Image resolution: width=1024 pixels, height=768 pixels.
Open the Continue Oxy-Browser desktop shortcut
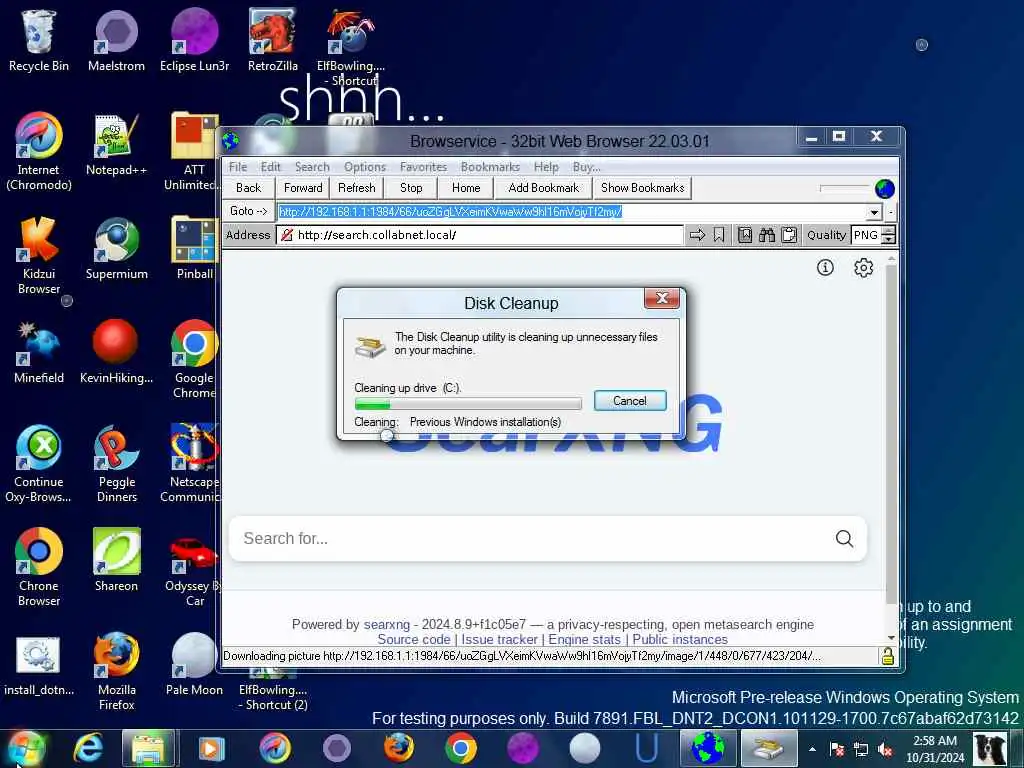[x=39, y=464]
